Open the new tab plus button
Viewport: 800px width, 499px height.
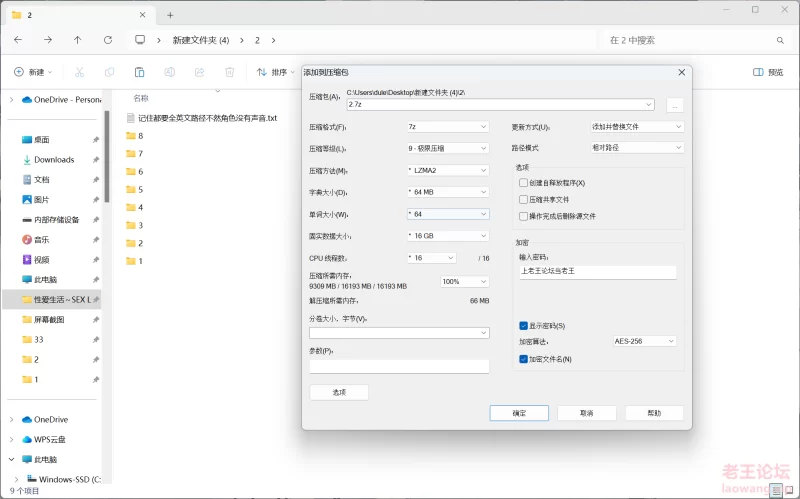(x=170, y=15)
